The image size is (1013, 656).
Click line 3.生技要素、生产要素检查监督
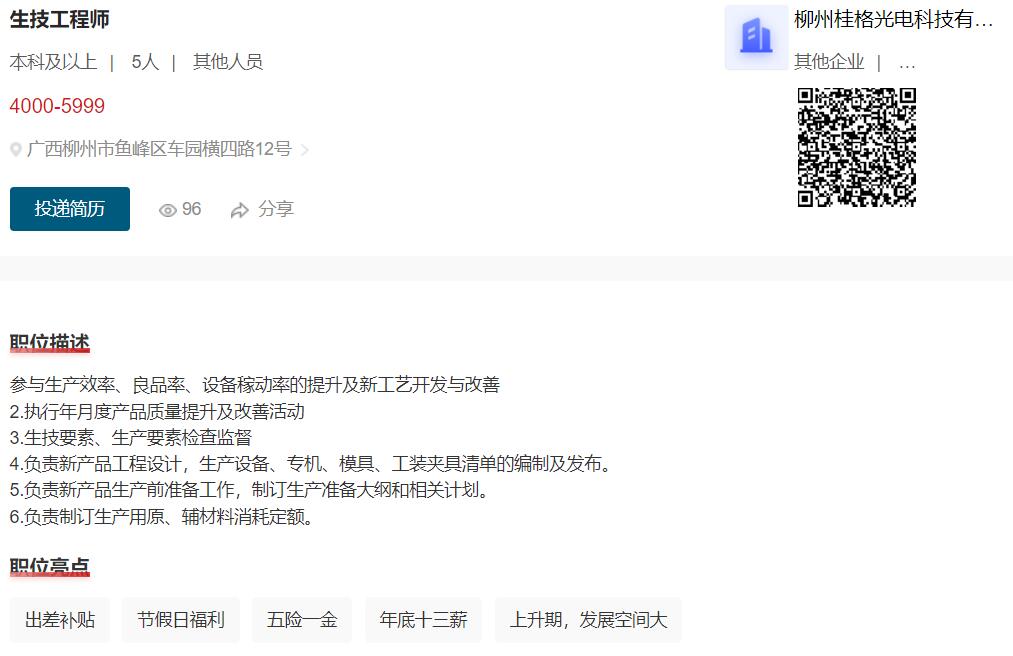pyautogui.click(x=131, y=438)
